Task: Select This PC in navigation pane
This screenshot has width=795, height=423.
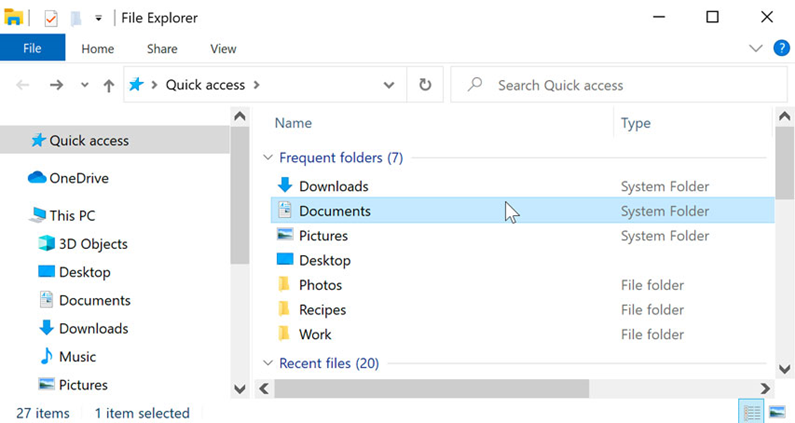Action: (73, 216)
